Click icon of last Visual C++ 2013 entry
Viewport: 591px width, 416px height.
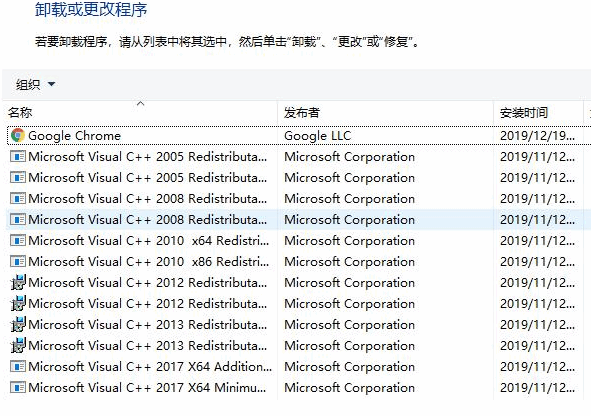point(18,345)
